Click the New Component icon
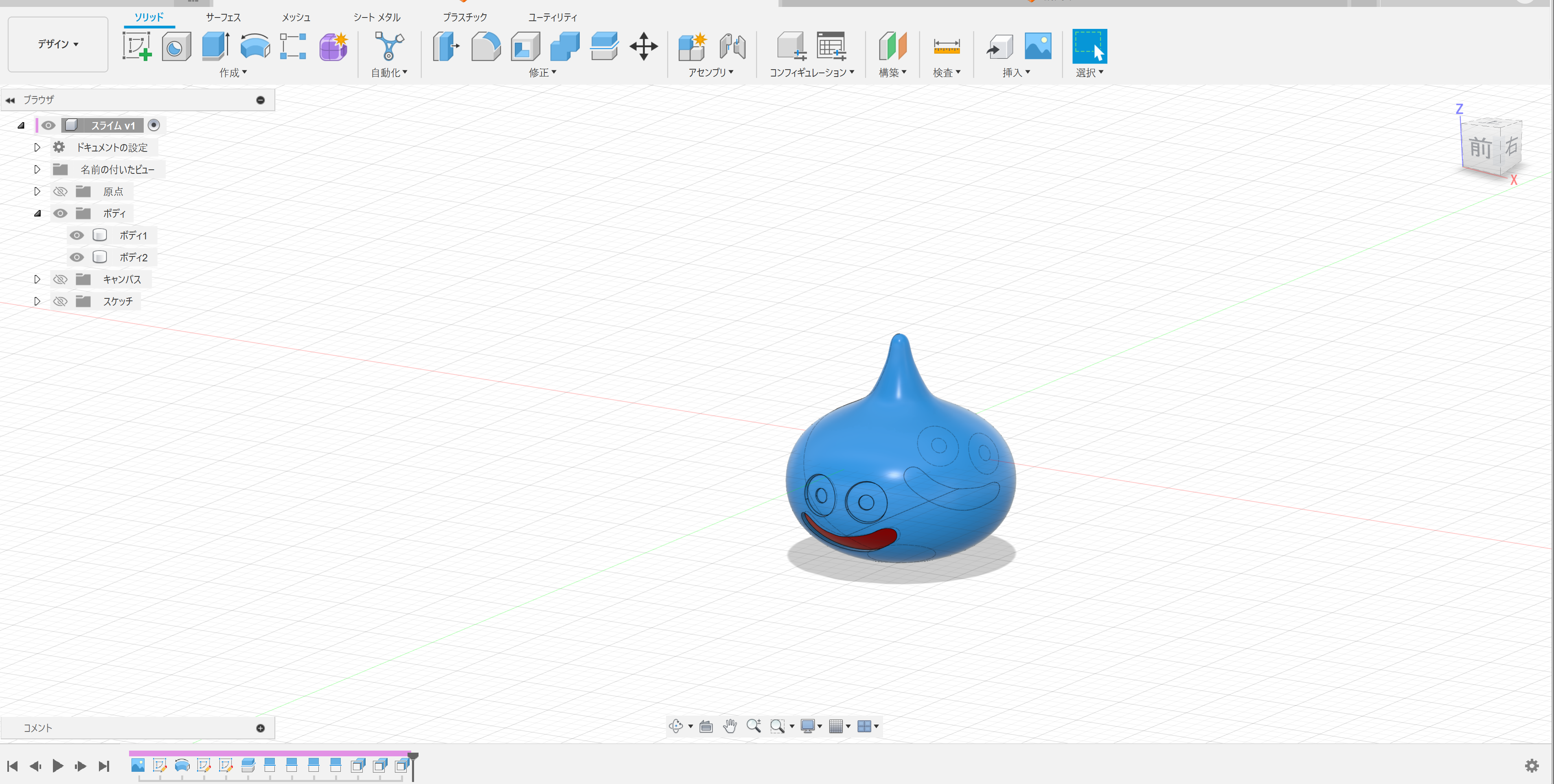Screen dimensions: 1554x784 pyautogui.click(x=693, y=46)
